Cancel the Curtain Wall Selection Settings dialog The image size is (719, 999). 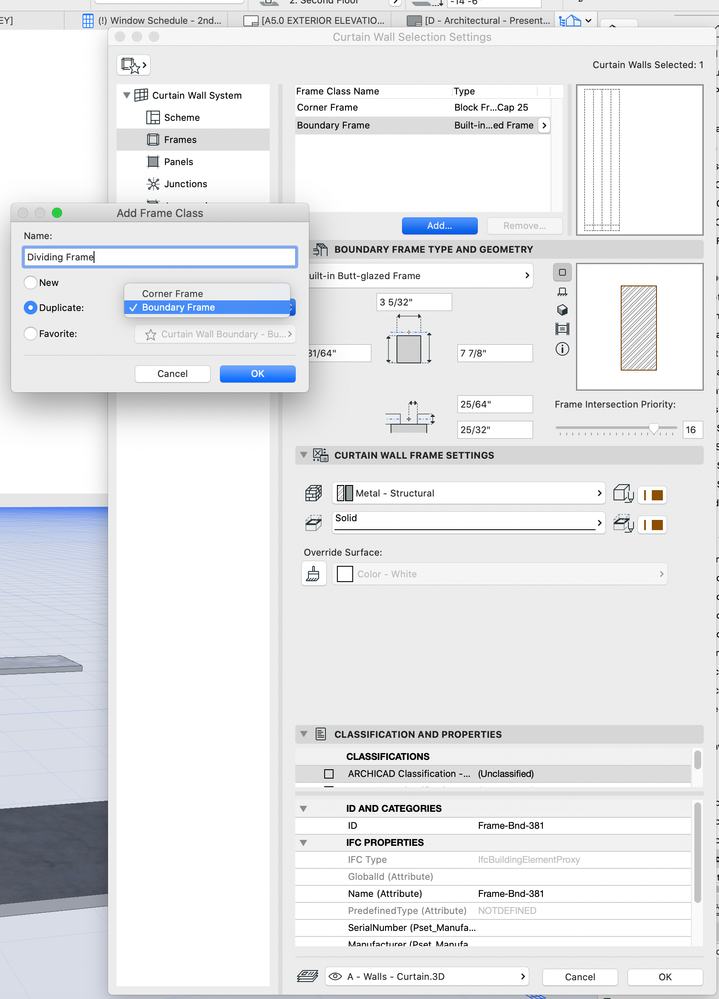[x=580, y=977]
